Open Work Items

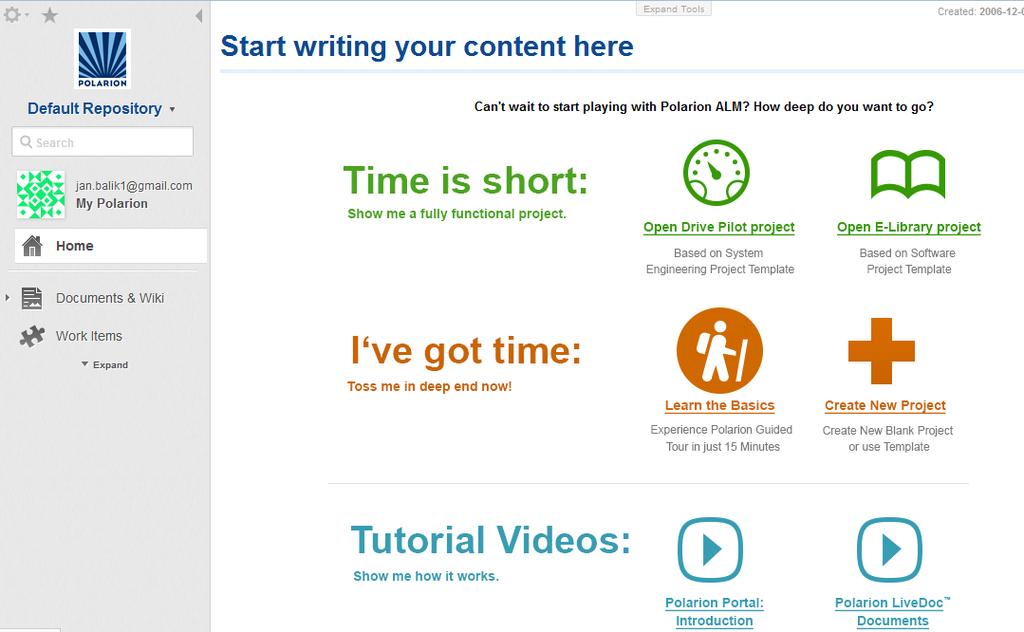(89, 336)
